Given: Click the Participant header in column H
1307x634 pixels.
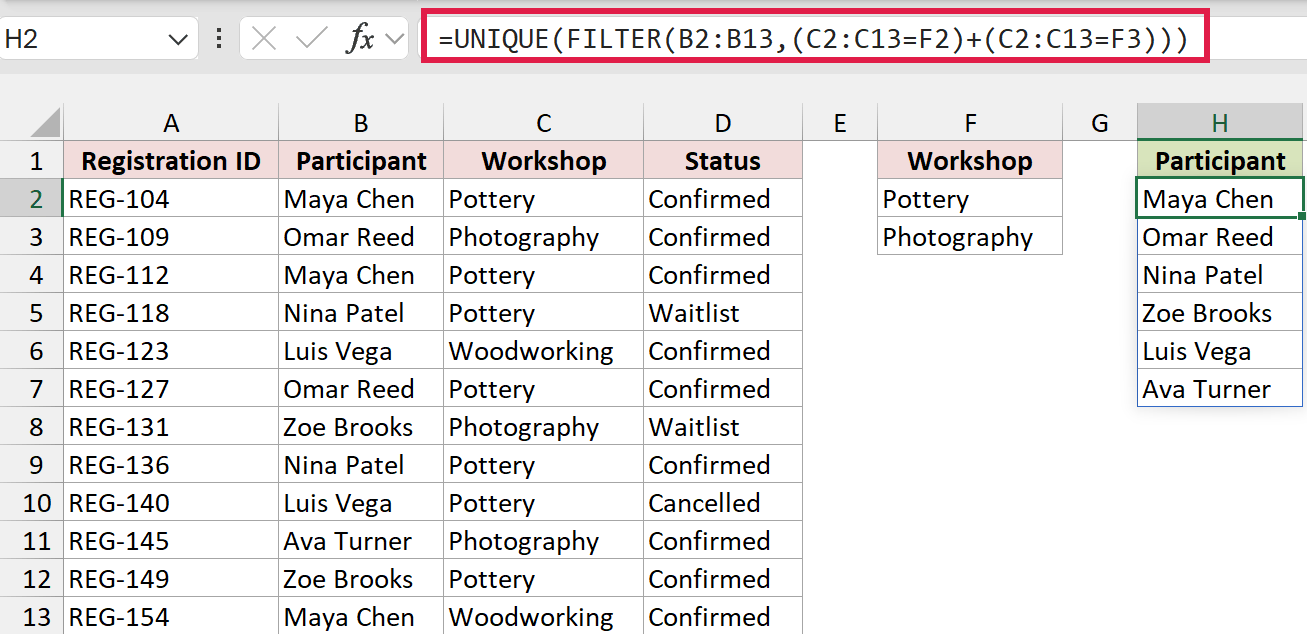Looking at the screenshot, I should 1220,161.
